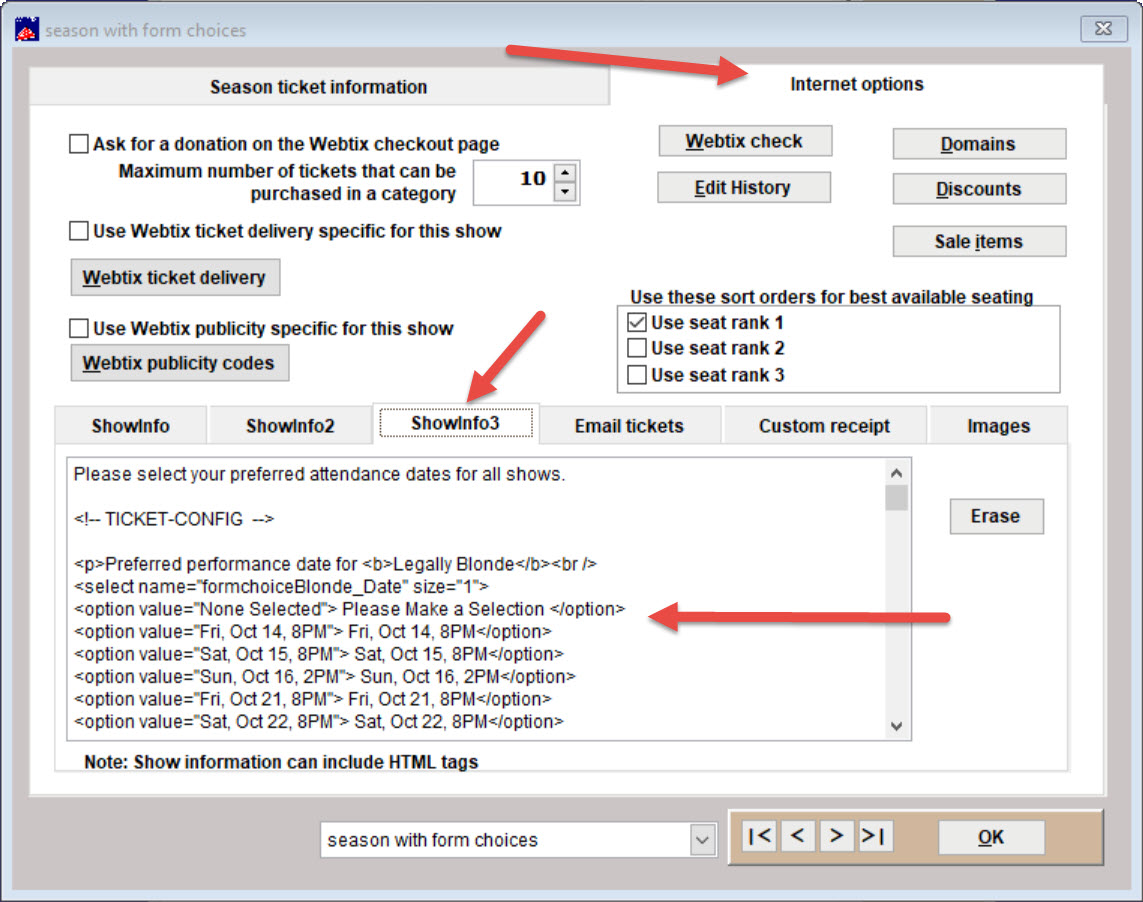This screenshot has width=1143, height=902.
Task: Decrease maximum tickets with spinner down arrow
Action: [565, 192]
